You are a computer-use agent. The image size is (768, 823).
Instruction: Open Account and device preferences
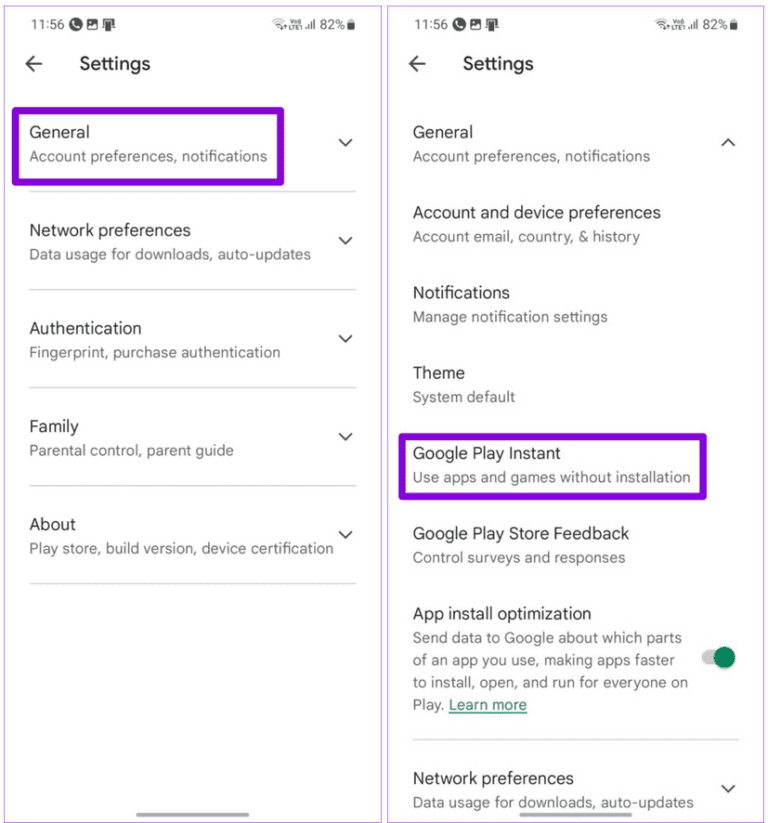(537, 224)
